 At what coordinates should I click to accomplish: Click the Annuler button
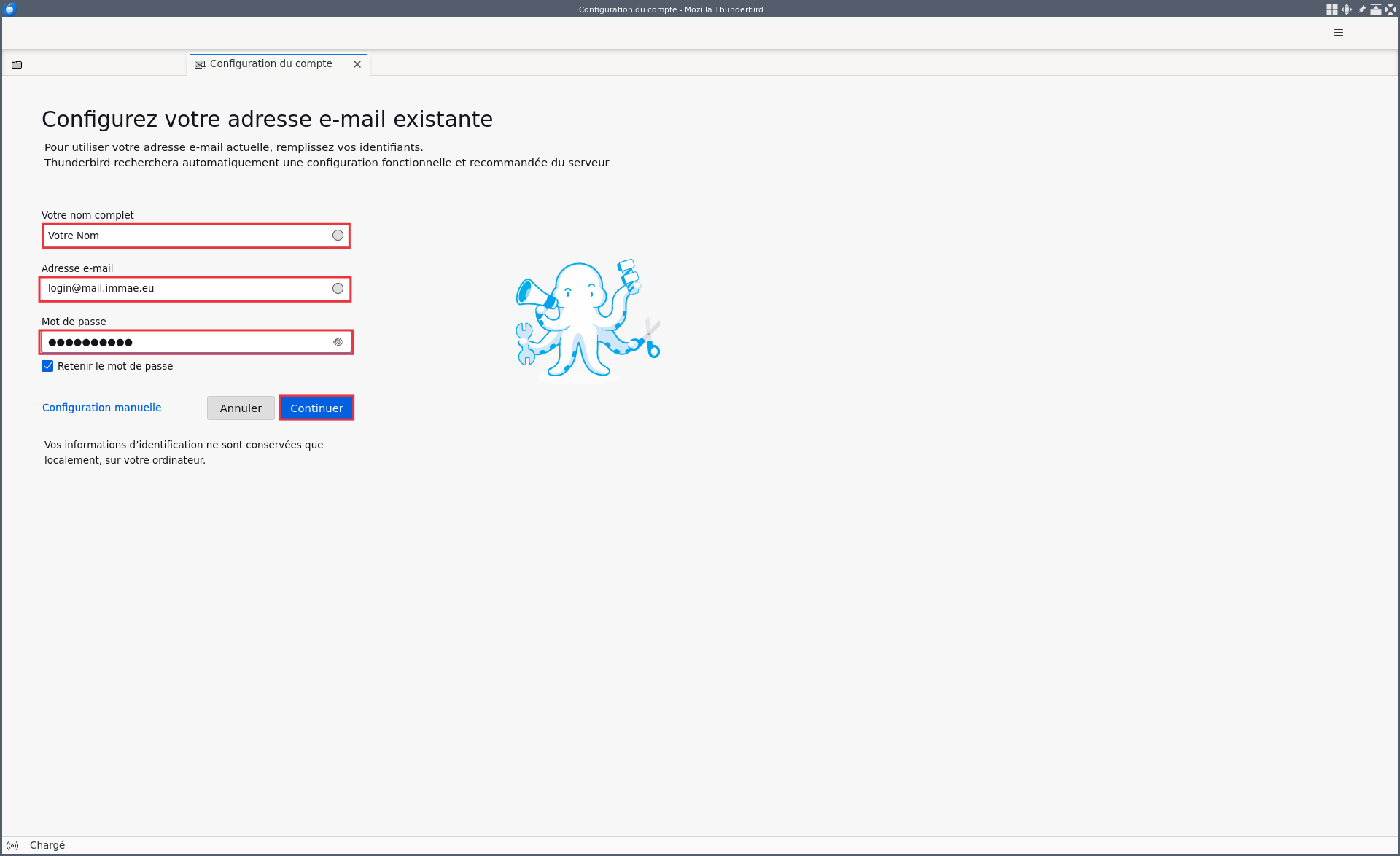[241, 408]
